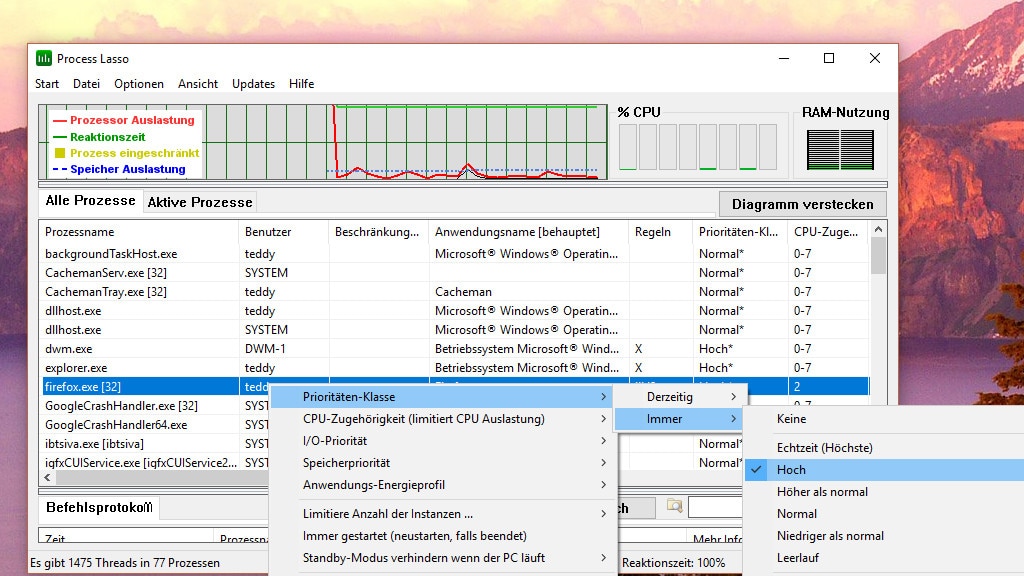Open the Updates menu
The width and height of the screenshot is (1024, 576).
253,84
